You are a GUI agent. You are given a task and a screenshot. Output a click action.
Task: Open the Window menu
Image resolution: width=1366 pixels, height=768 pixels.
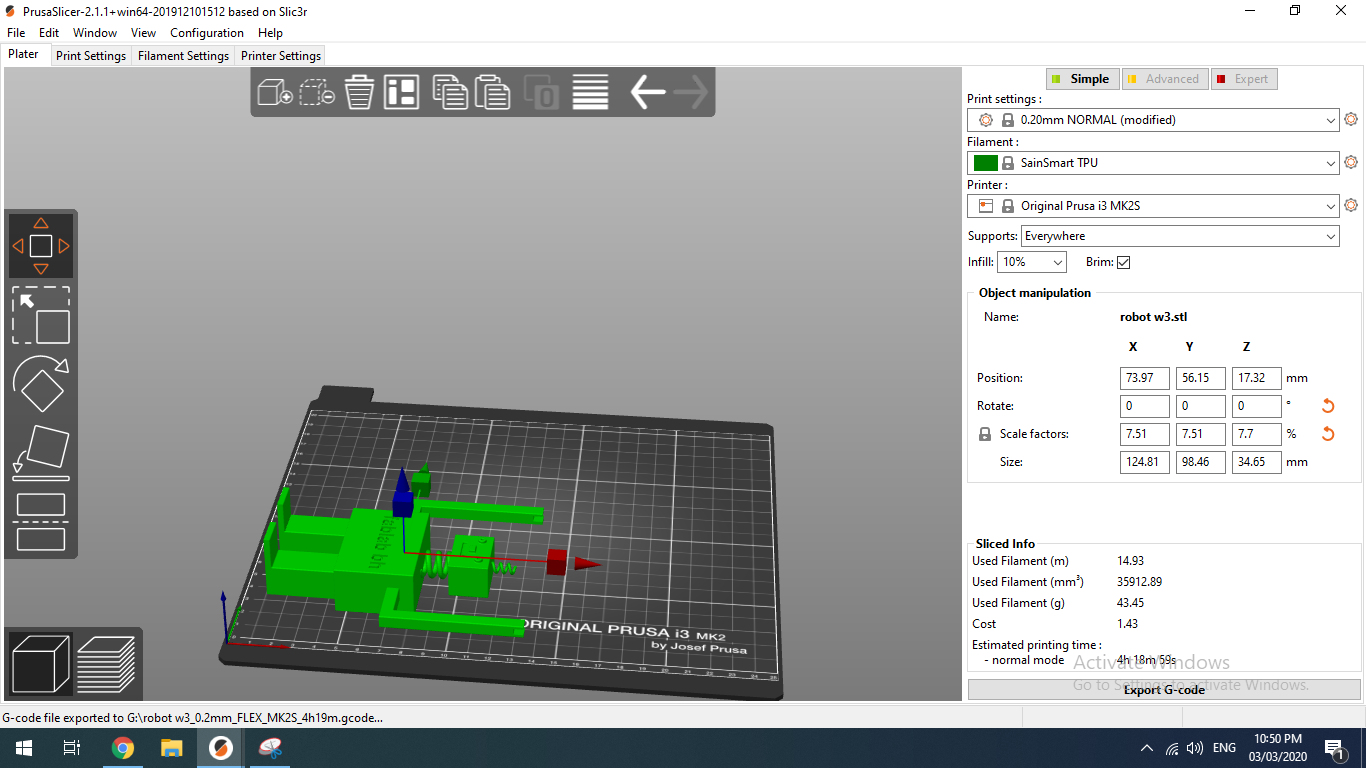click(x=95, y=33)
